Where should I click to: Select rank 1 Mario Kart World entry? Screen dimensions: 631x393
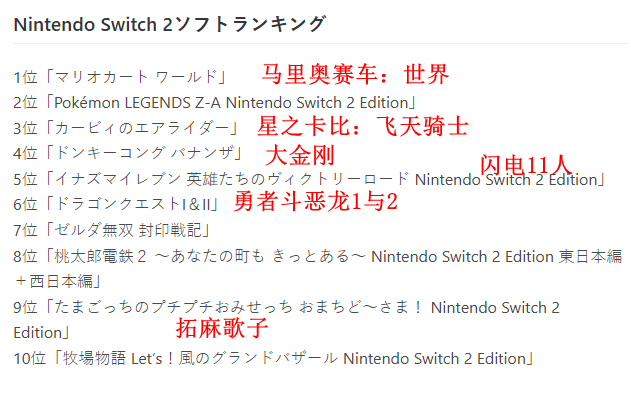tap(120, 77)
